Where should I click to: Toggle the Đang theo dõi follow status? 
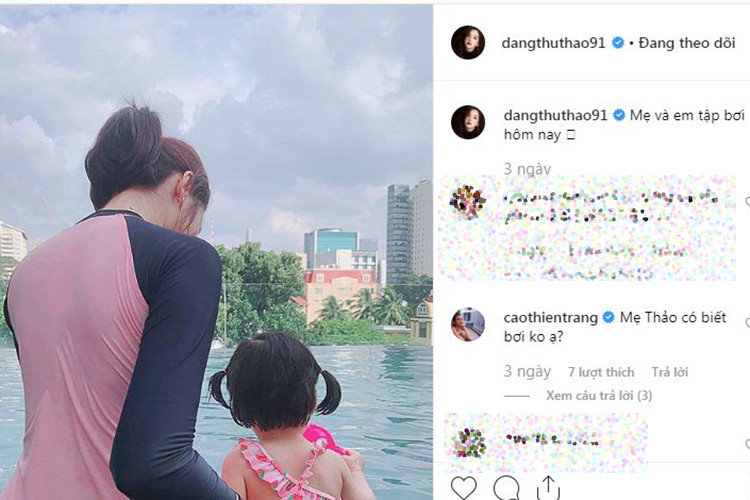[687, 43]
